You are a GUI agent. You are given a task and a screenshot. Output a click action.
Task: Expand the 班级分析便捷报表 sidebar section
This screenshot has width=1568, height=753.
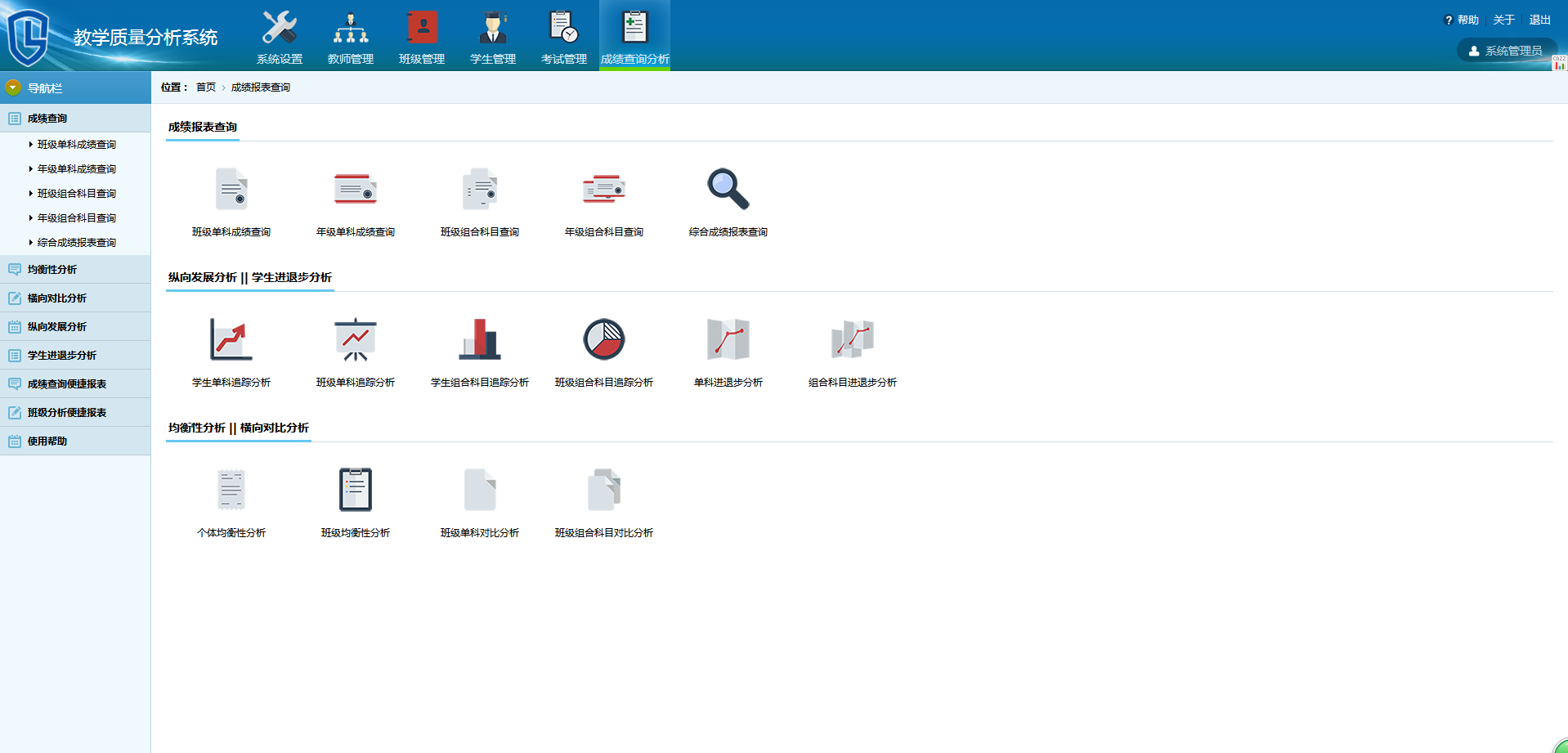pos(75,413)
